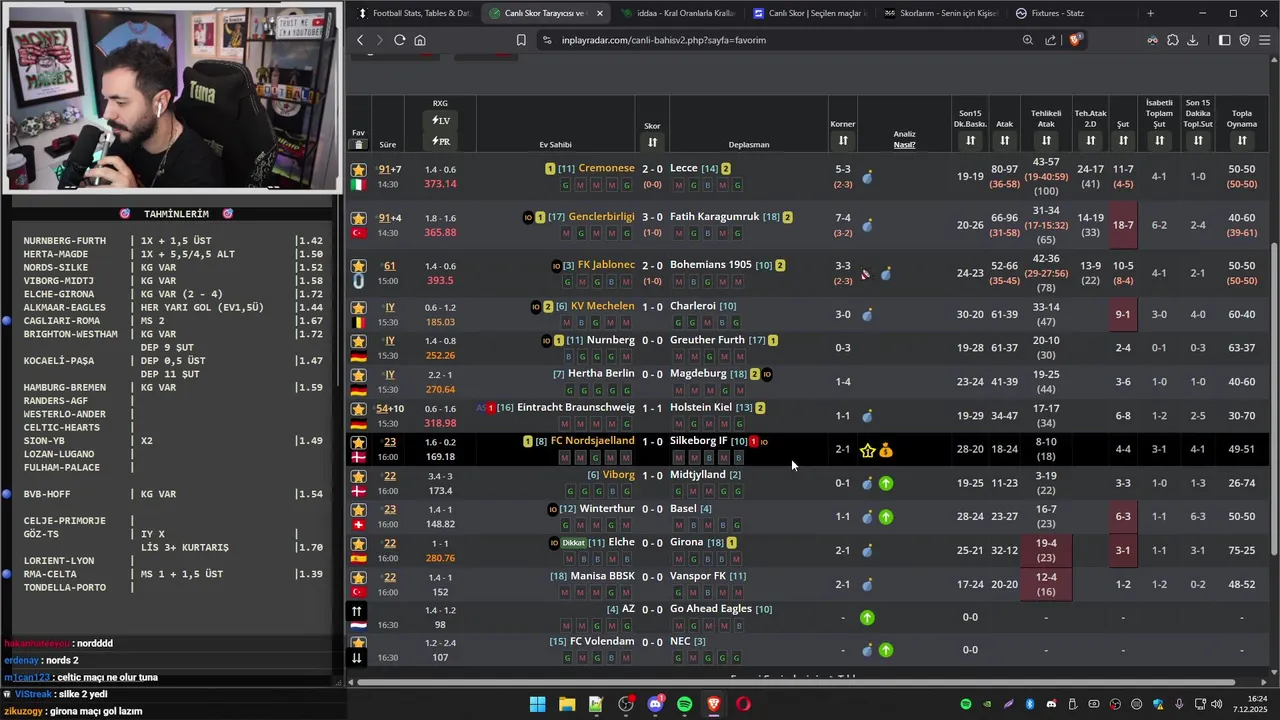Viewport: 1280px width, 720px height.
Task: Sort by Atak column arrows
Action: pos(1005,141)
